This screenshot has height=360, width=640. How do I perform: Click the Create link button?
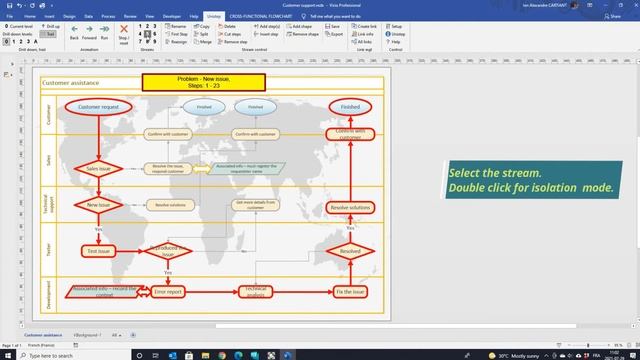coord(364,26)
